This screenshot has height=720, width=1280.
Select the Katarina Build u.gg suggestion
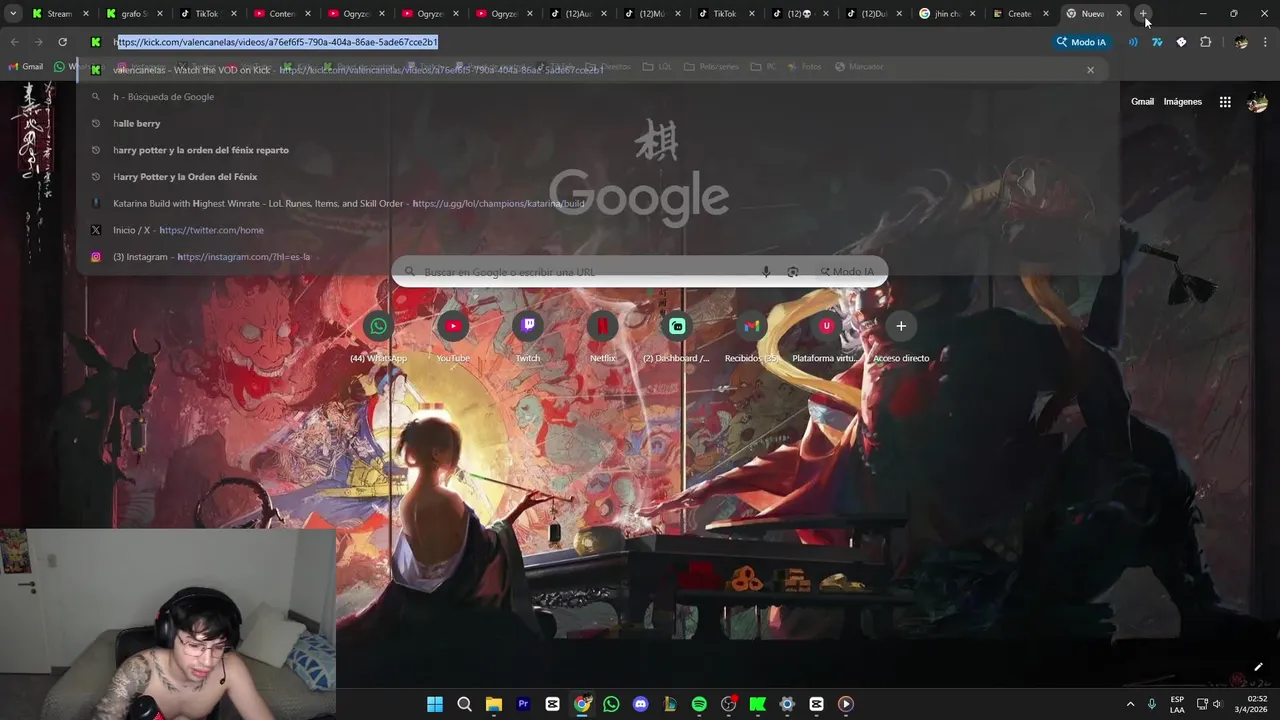tap(598, 203)
